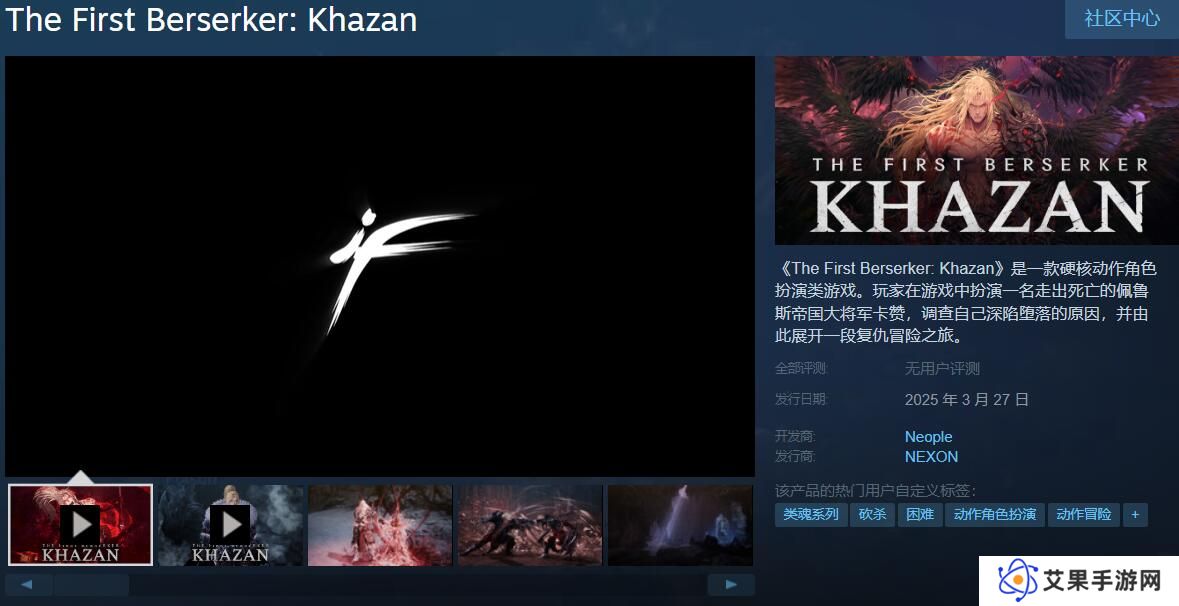Select the 动作角色扮演 tag

coord(995,514)
